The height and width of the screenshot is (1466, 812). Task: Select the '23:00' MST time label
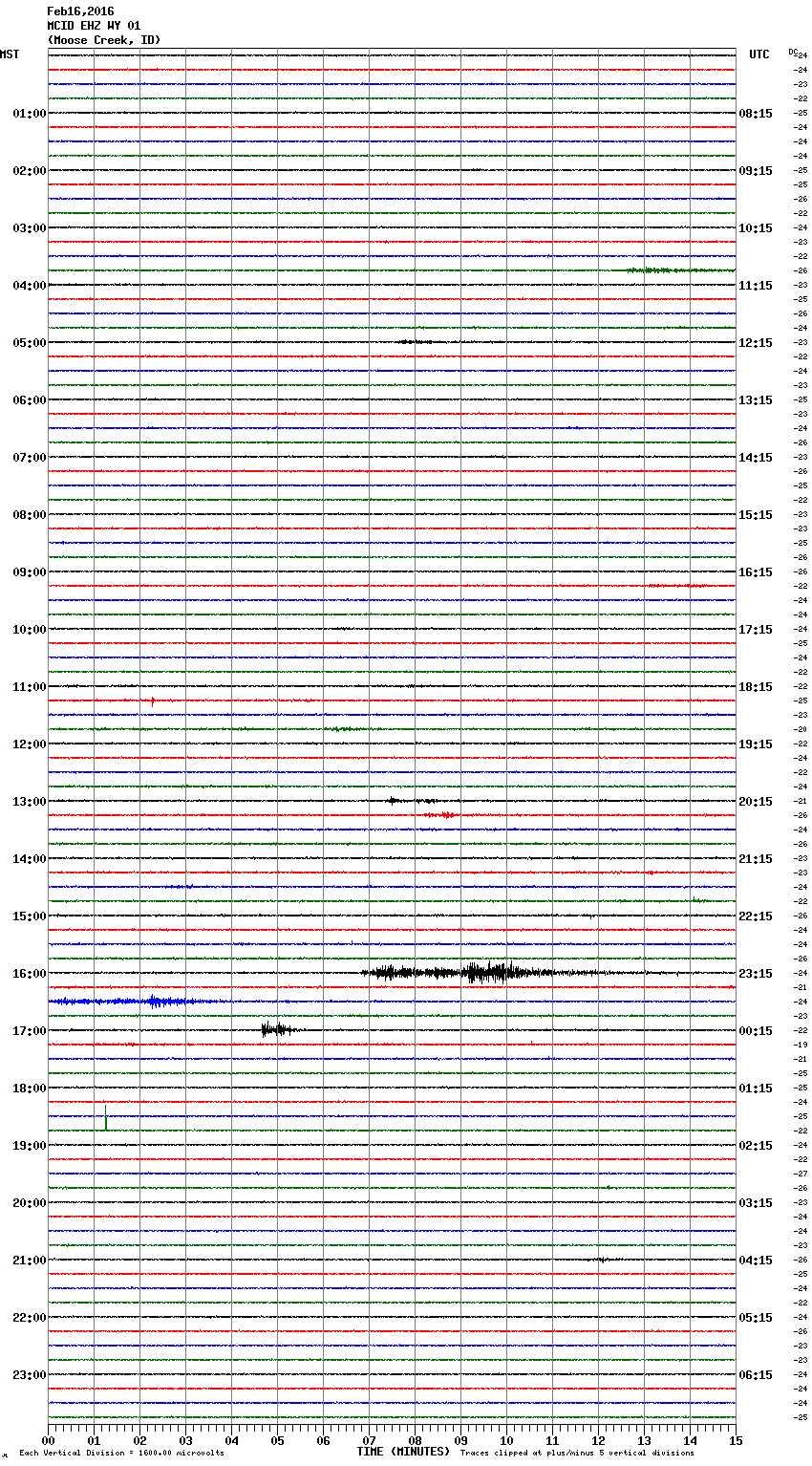pyautogui.click(x=30, y=1375)
